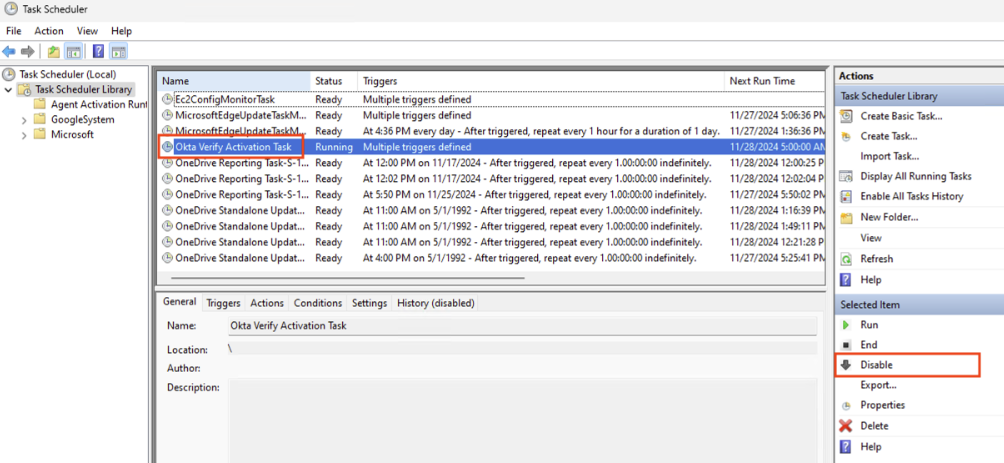Click the Running status of Okta task
Image resolution: width=1004 pixels, height=463 pixels.
click(334, 147)
